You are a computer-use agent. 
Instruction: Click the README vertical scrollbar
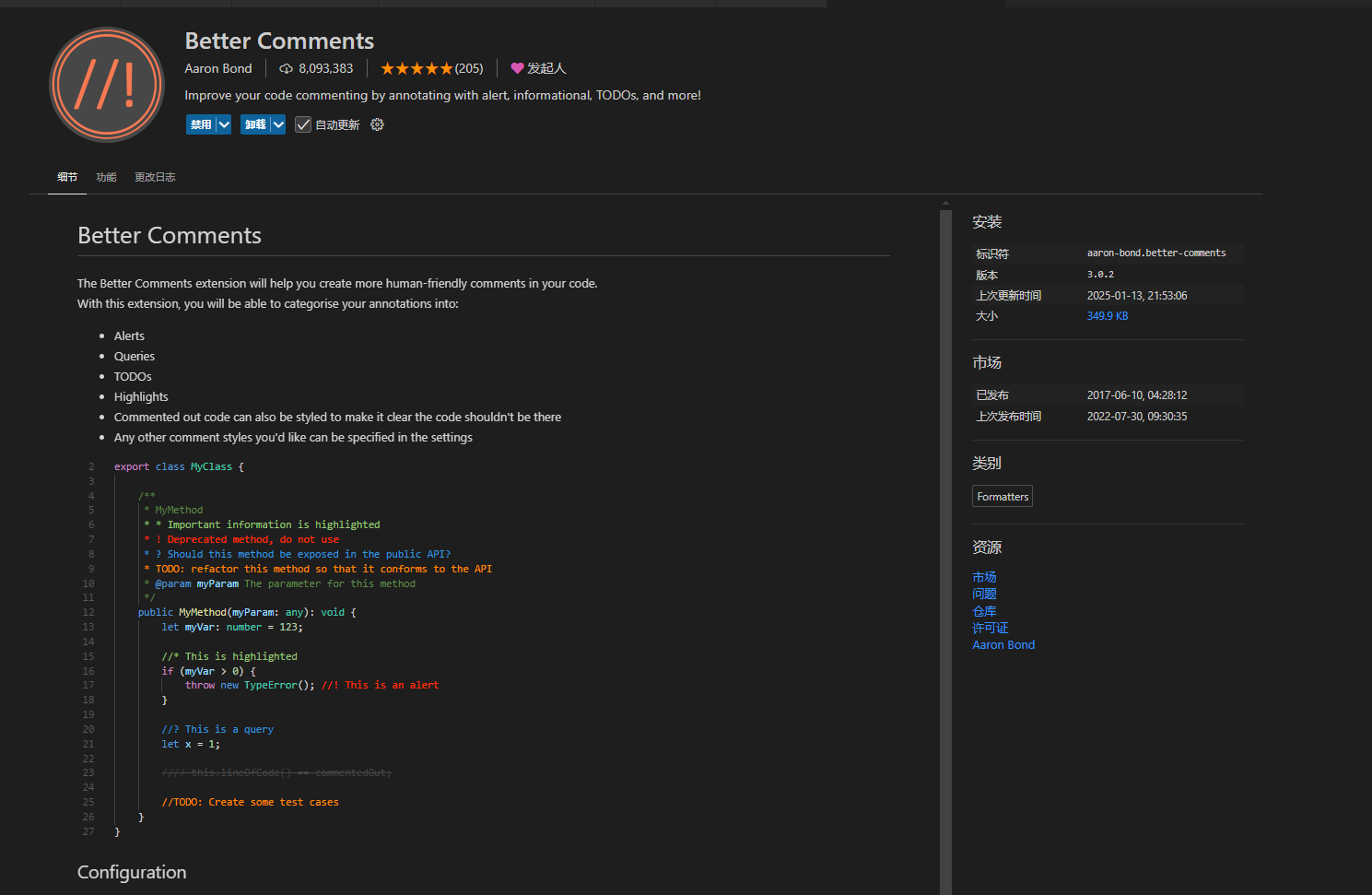click(x=945, y=552)
